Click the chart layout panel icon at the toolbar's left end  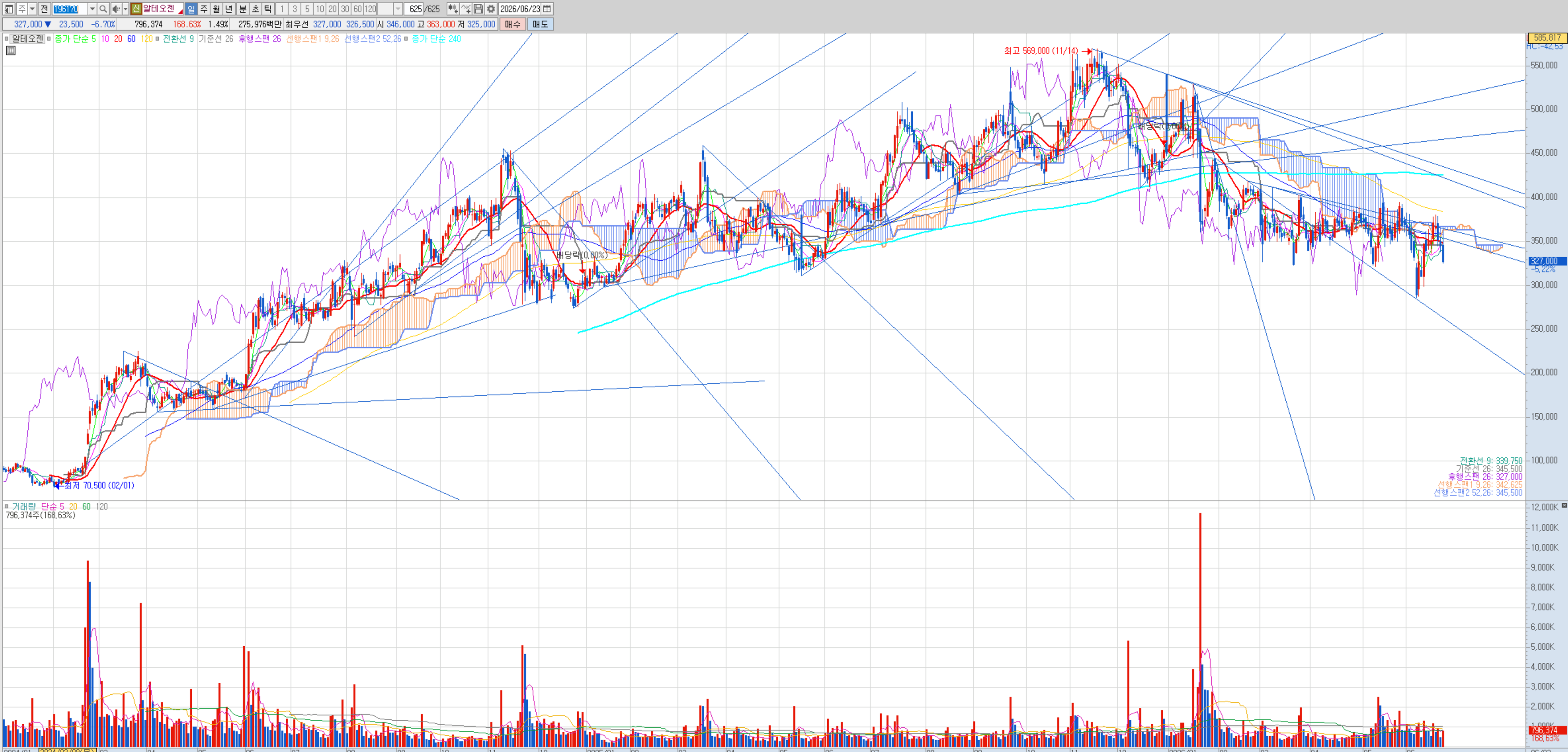(8, 8)
